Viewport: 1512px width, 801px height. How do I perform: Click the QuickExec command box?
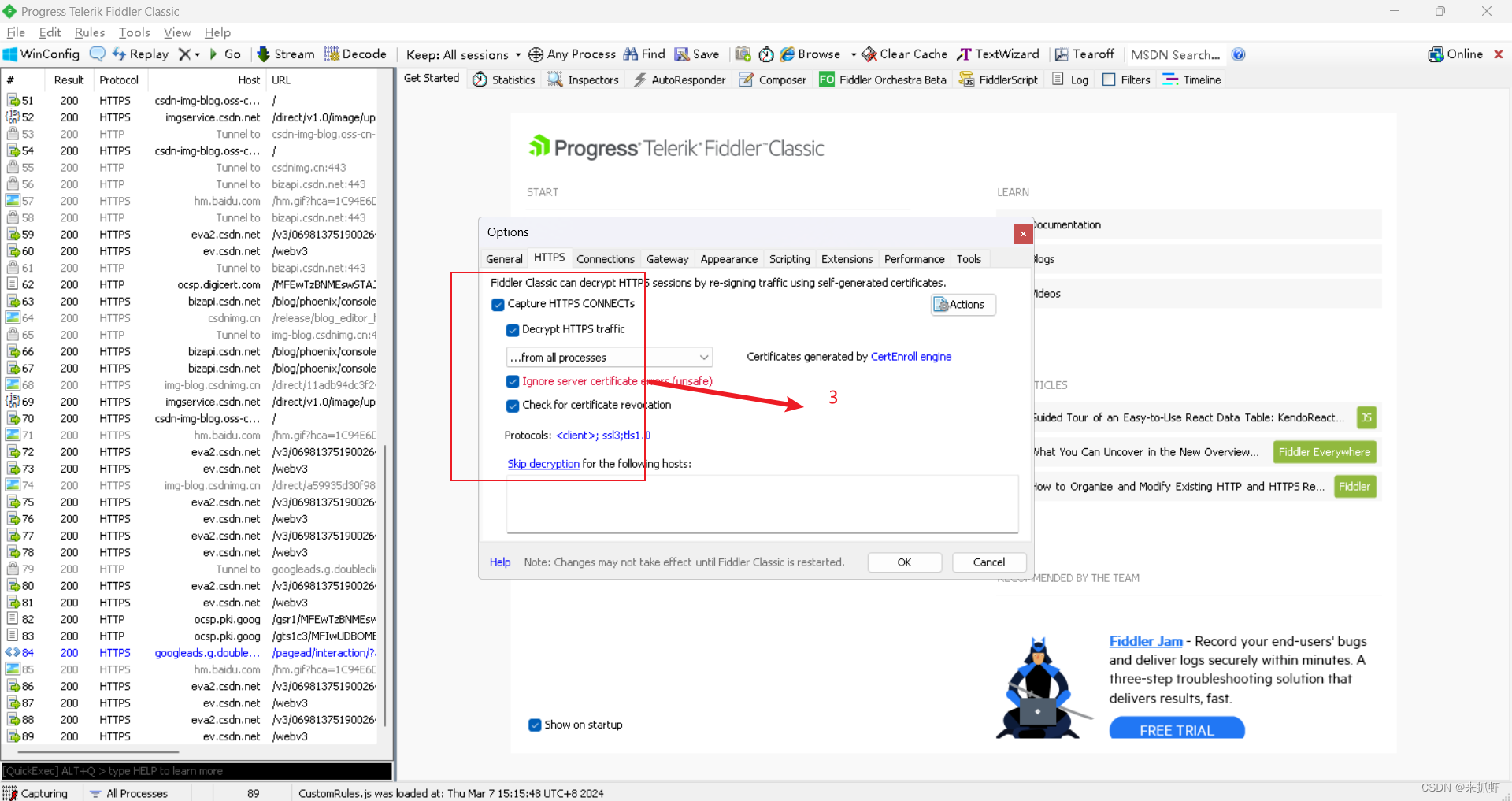tap(197, 771)
